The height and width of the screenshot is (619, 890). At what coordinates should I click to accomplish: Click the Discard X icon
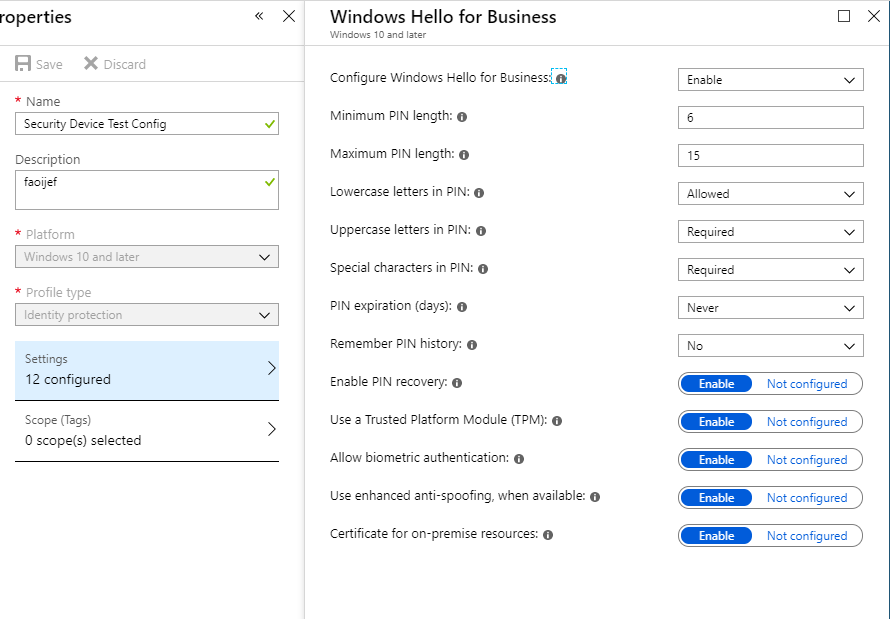coord(91,64)
